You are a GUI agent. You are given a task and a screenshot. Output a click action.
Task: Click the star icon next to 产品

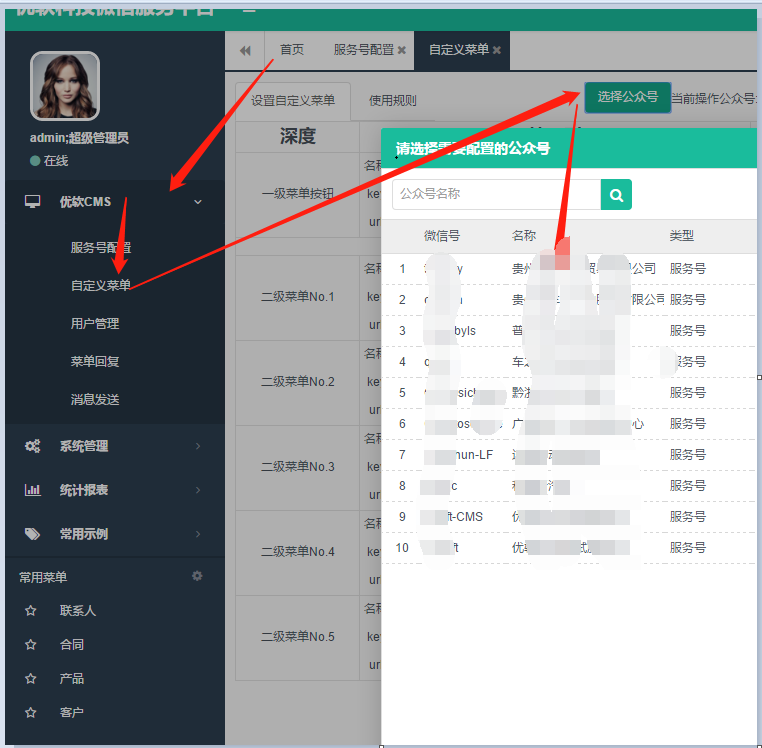[31, 678]
